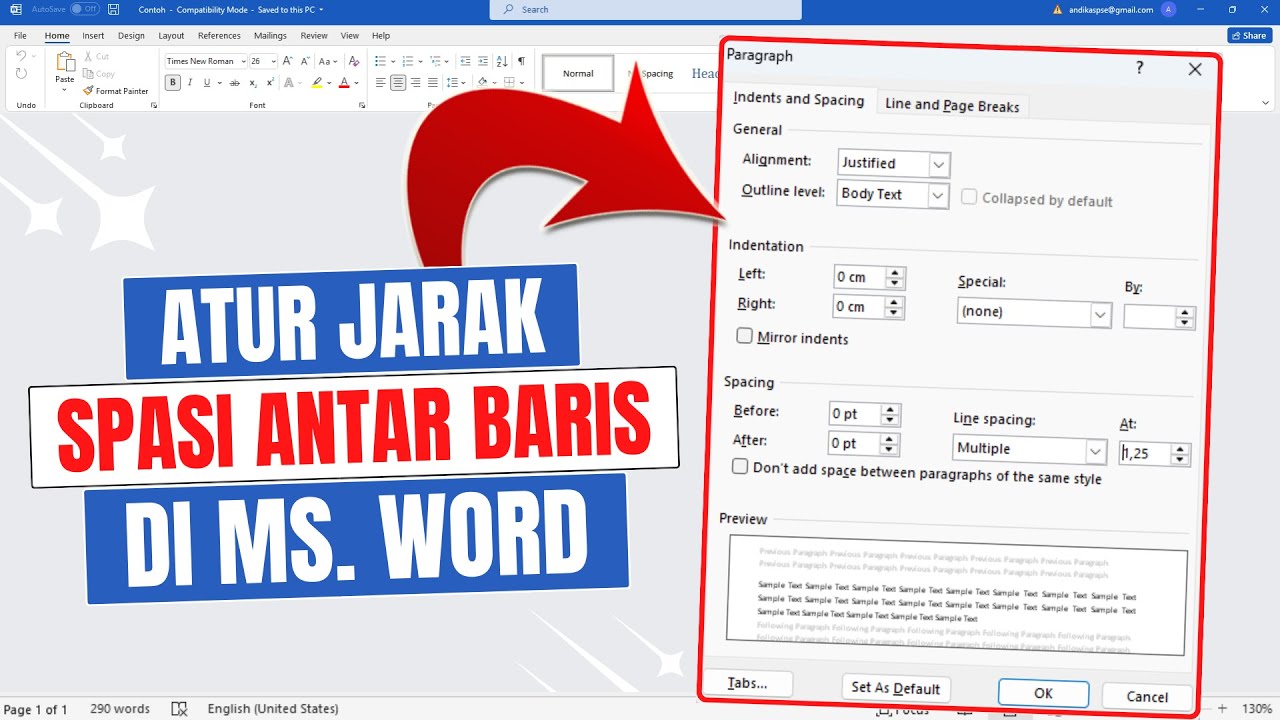
Task: Apply Superscript formatting
Action: (x=269, y=83)
